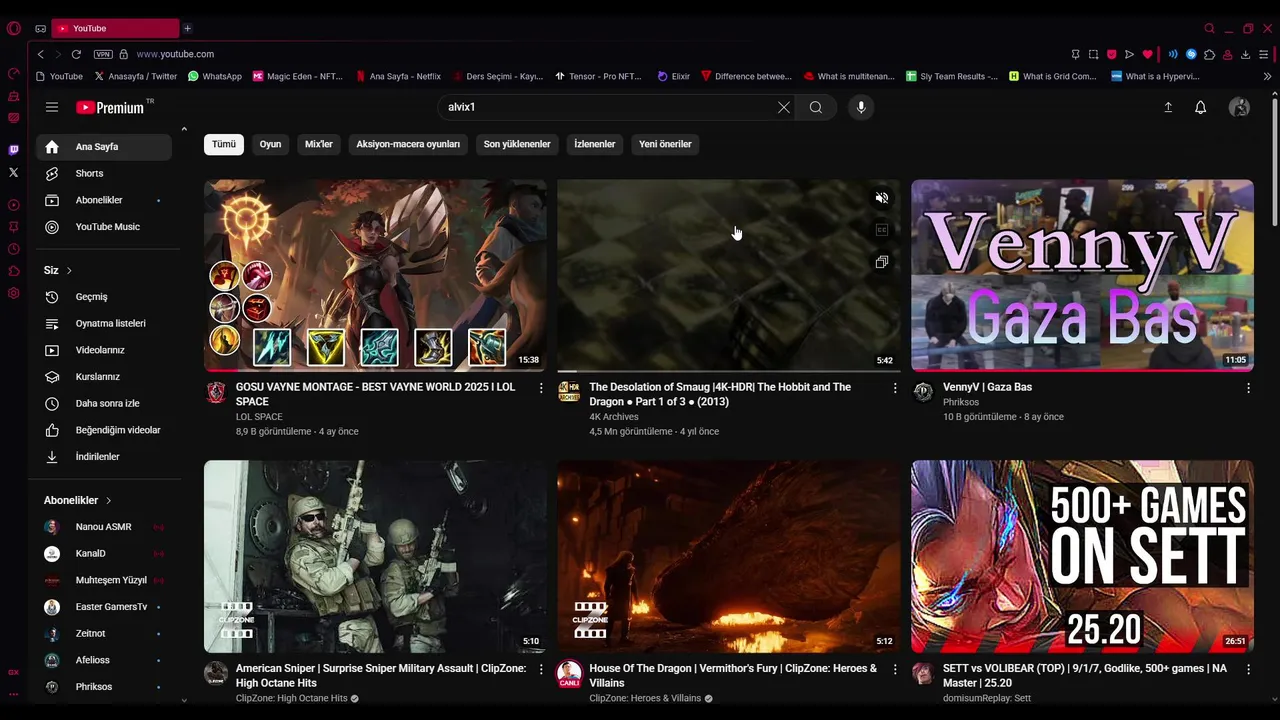Open İndirilenler in the sidebar

pos(104,457)
